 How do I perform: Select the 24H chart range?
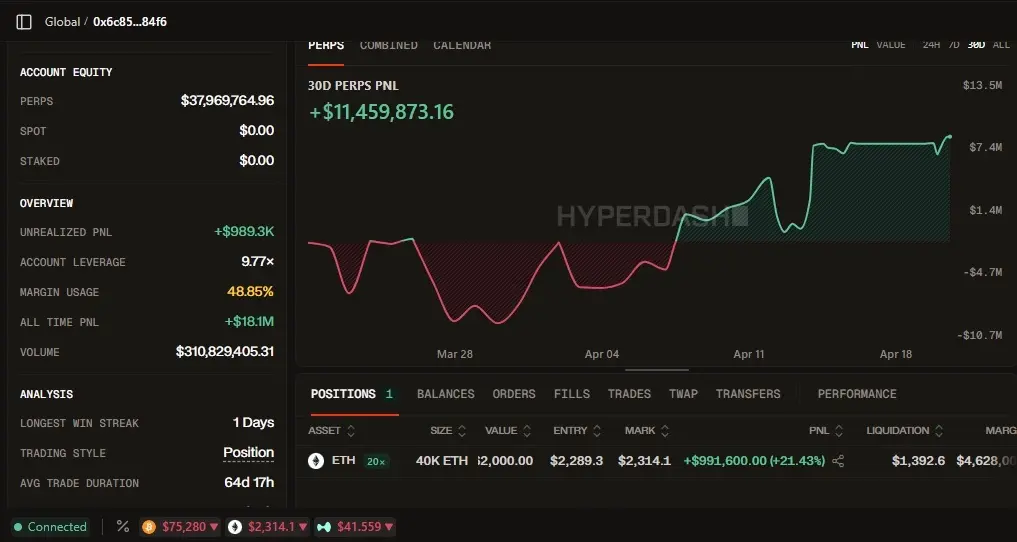[931, 45]
